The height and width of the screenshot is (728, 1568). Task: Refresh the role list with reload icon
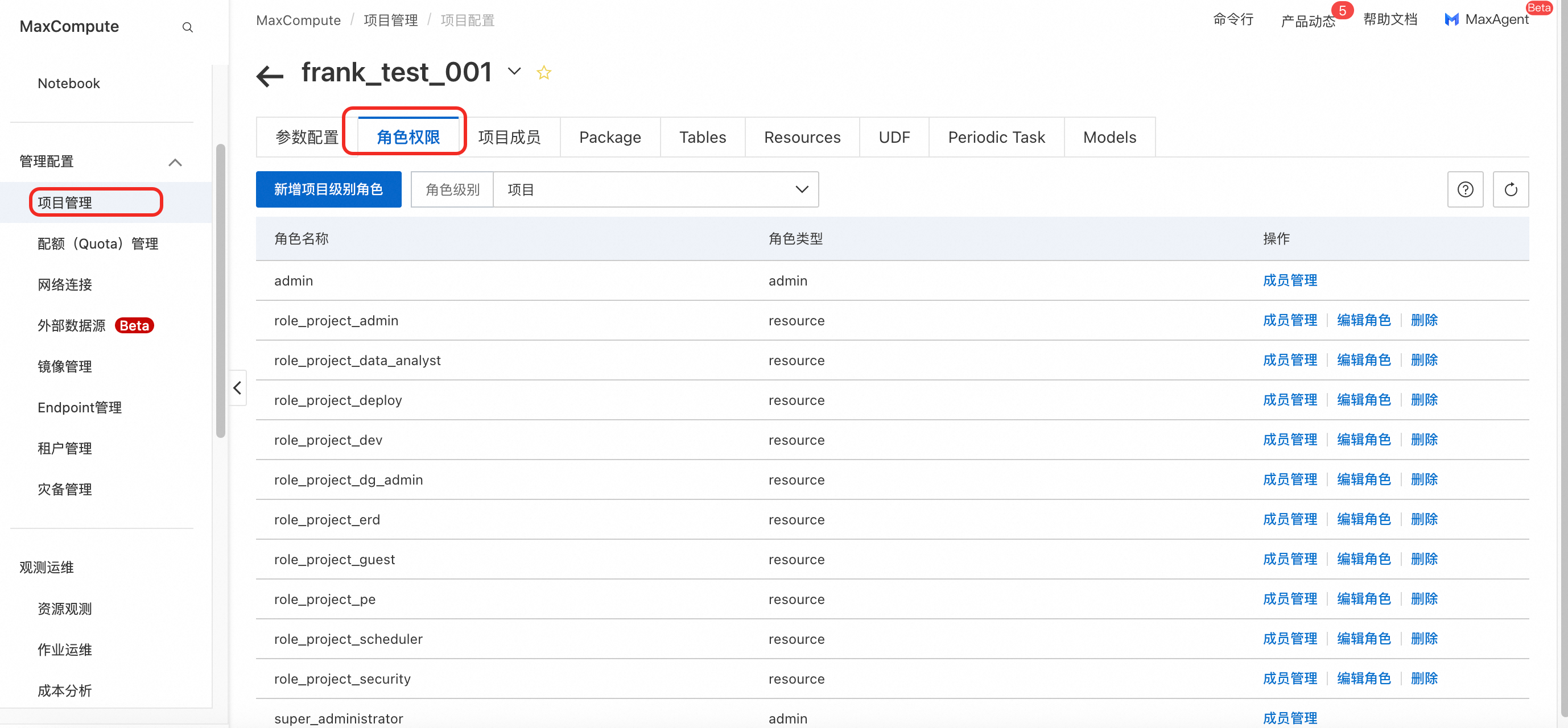click(x=1510, y=190)
